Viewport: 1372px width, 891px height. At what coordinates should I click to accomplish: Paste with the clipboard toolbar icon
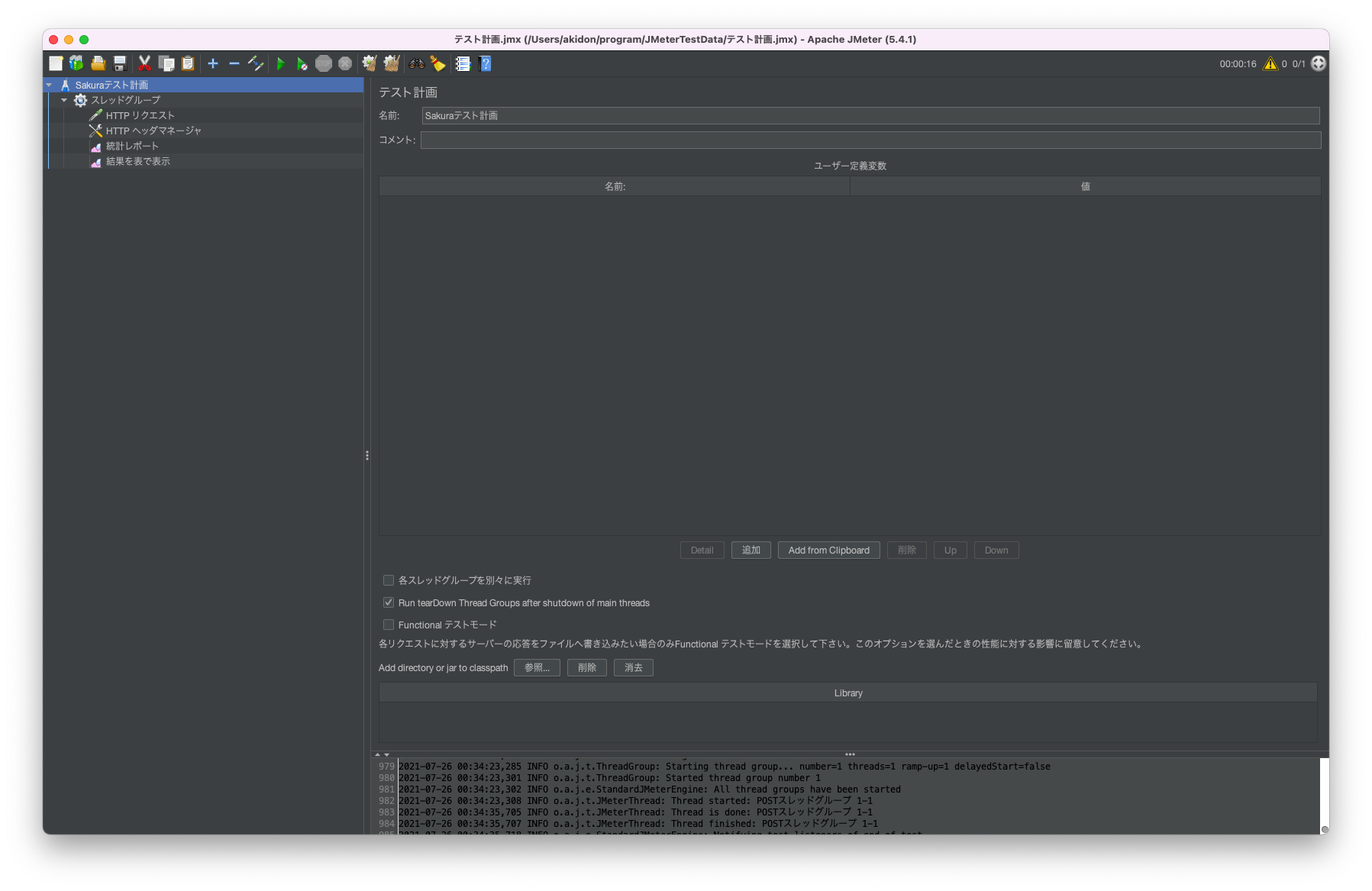click(x=188, y=63)
